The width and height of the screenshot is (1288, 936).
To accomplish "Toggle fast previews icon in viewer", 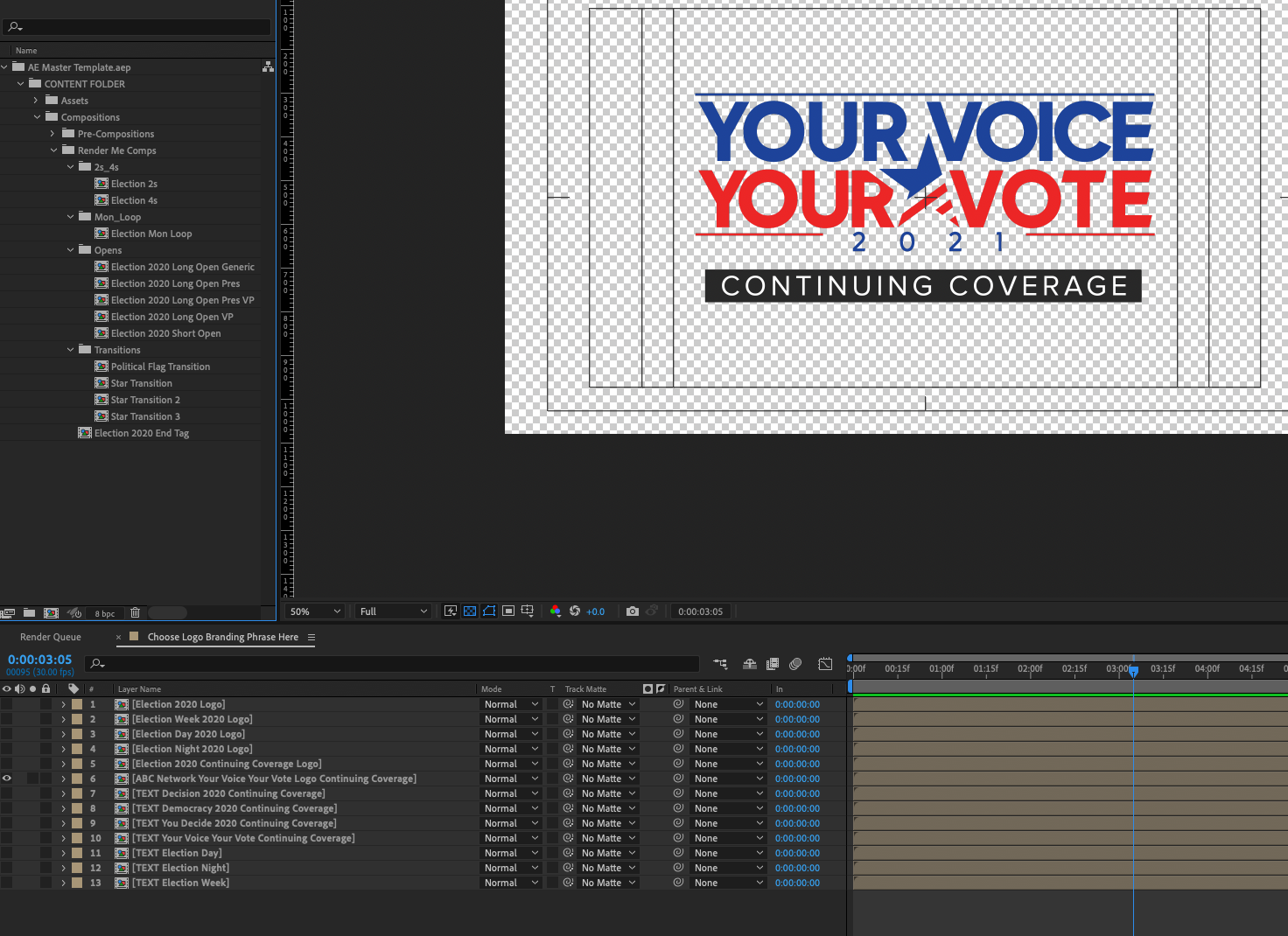I will [451, 611].
